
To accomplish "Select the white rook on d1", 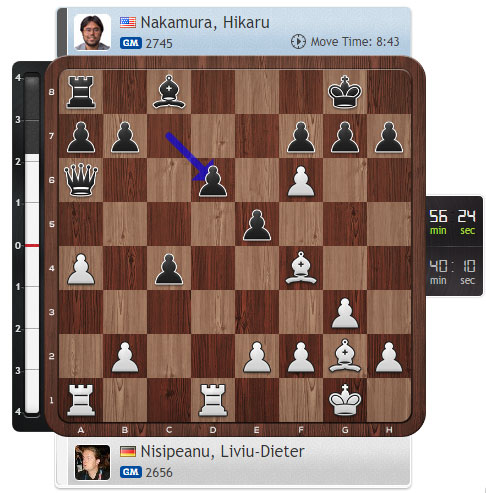I will point(213,400).
